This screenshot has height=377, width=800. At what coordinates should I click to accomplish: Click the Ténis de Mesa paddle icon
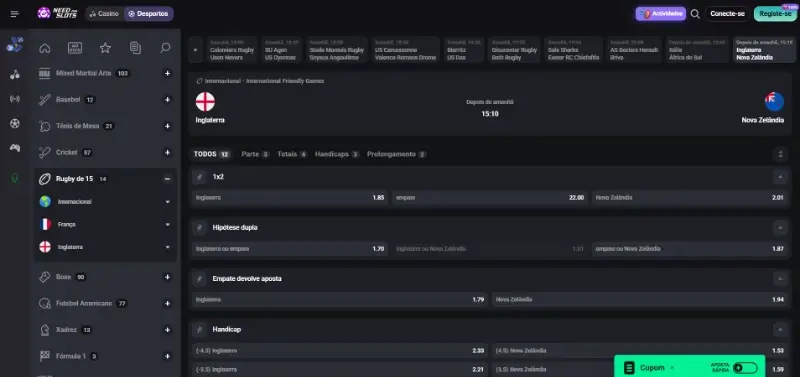44,126
